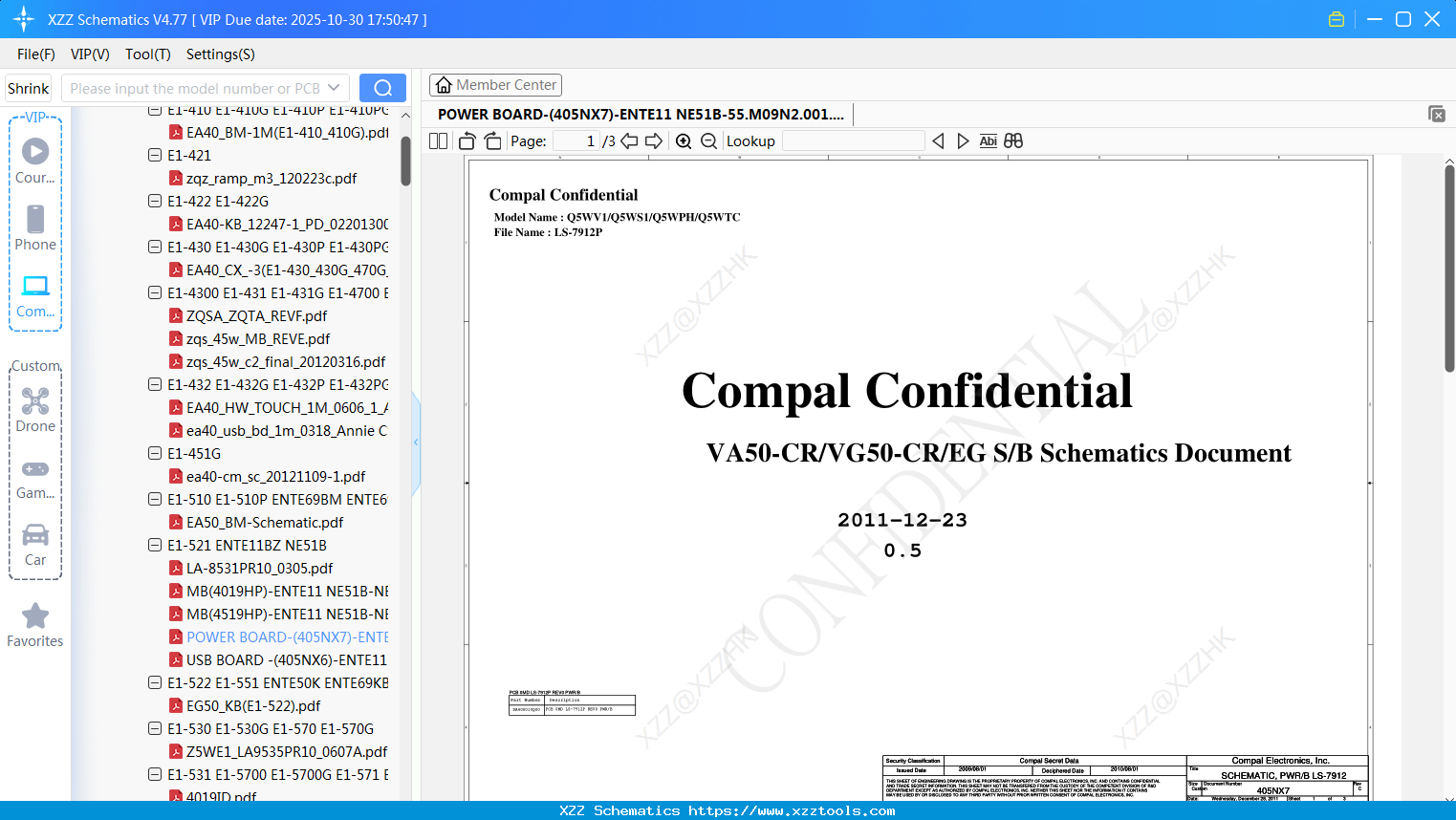Open the File(F) menu
This screenshot has height=820, width=1456.
click(36, 54)
